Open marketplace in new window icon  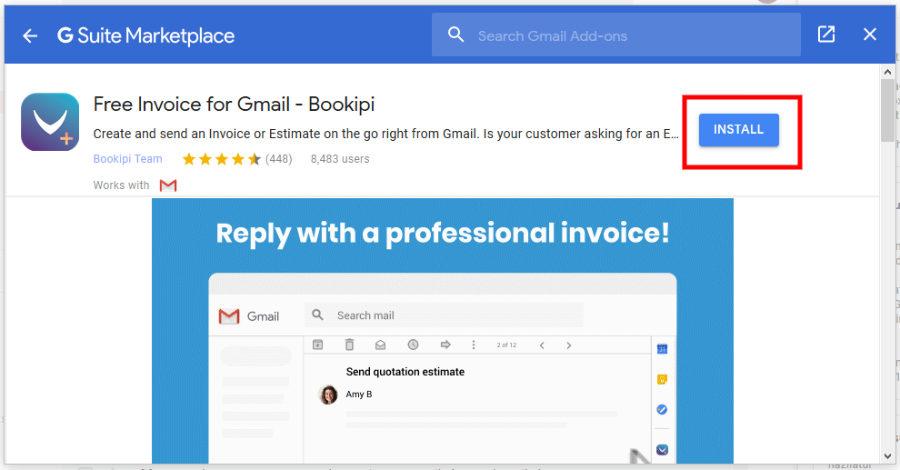coord(826,34)
